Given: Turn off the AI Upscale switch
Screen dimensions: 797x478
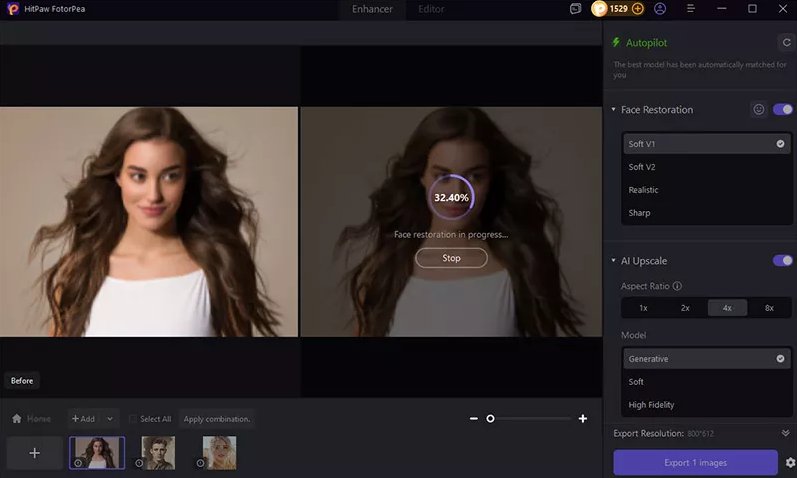Looking at the screenshot, I should point(782,260).
